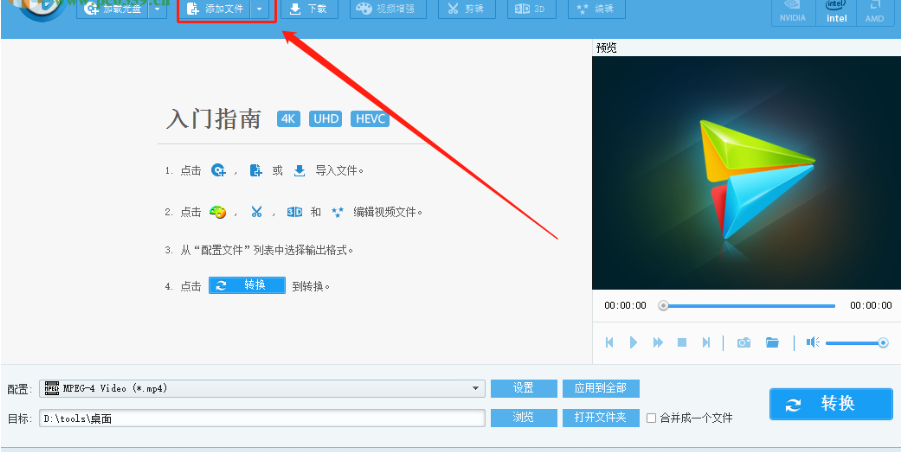Click the left 00:00:00 elapsed time

625,306
